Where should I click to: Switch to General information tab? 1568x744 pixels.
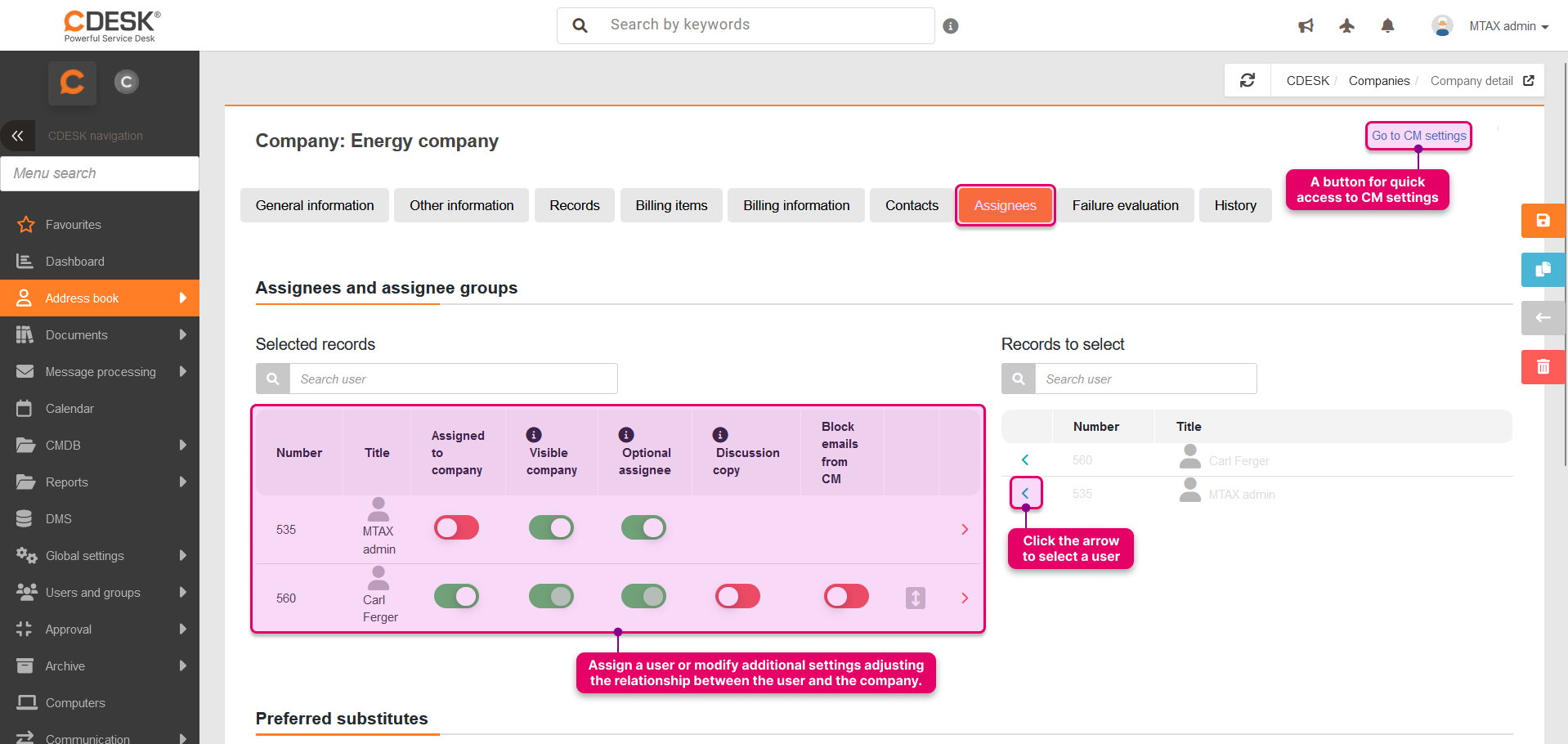315,205
